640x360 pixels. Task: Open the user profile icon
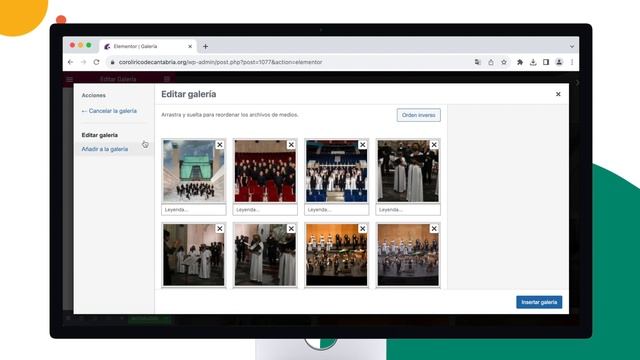[x=559, y=62]
